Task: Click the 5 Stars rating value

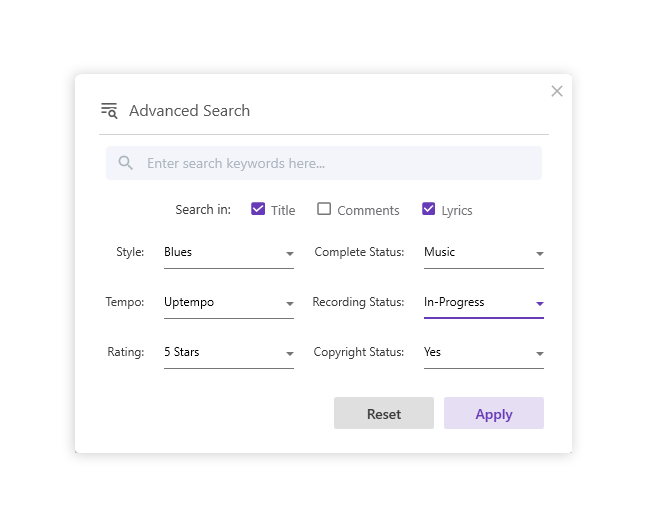Action: (x=182, y=352)
